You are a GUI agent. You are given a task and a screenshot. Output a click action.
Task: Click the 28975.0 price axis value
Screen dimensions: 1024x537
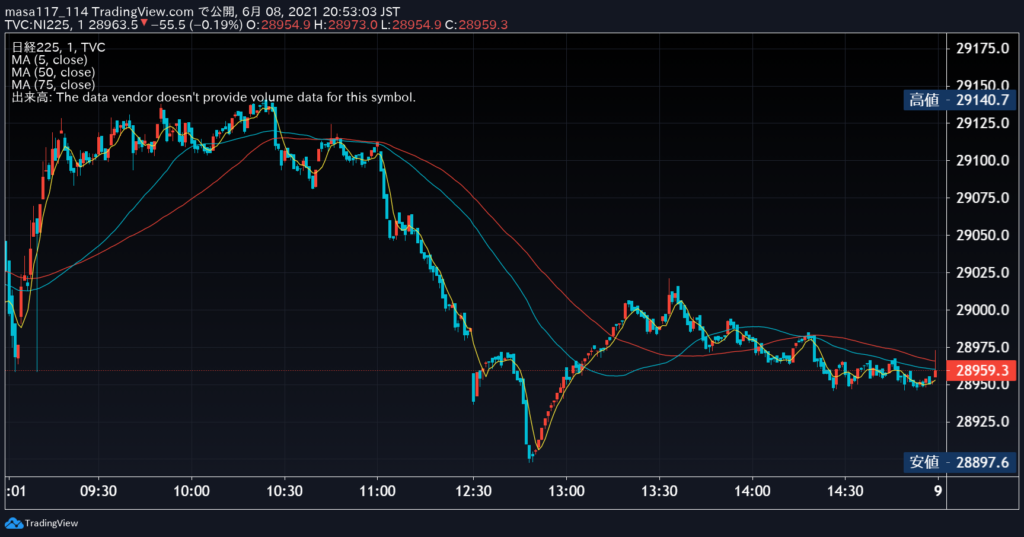(x=982, y=348)
